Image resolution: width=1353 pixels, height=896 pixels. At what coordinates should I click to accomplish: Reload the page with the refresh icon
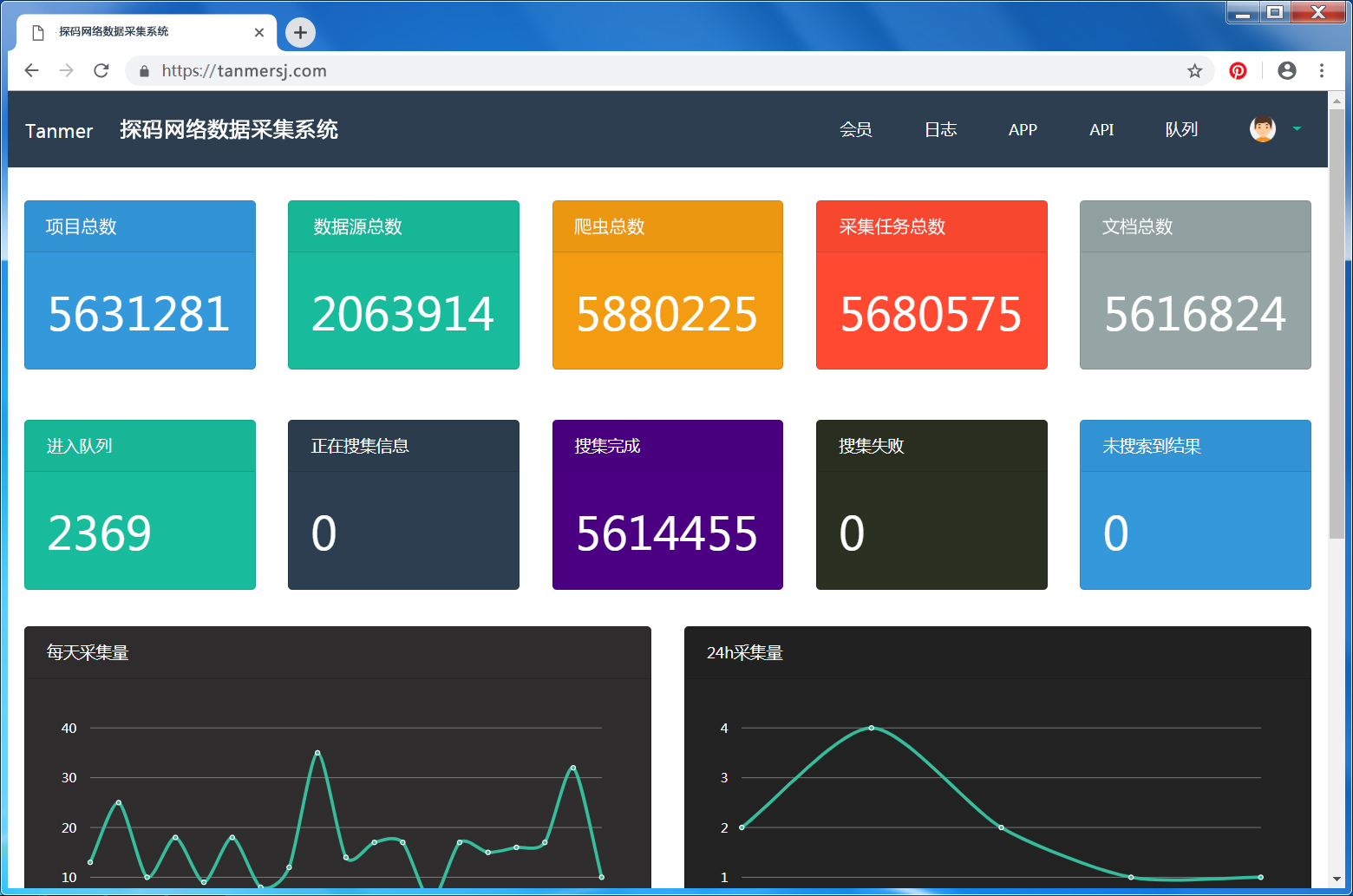[101, 70]
